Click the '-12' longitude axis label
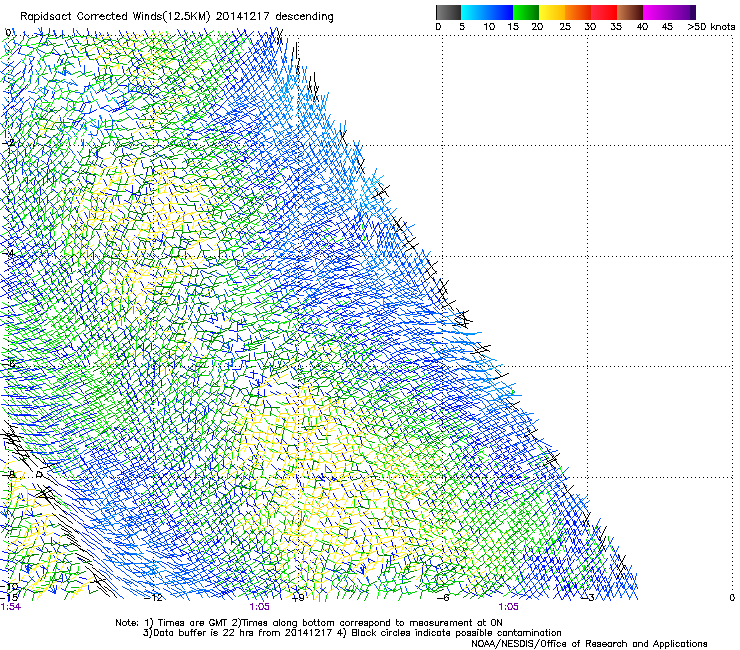This screenshot has width=740, height=650. point(153,598)
